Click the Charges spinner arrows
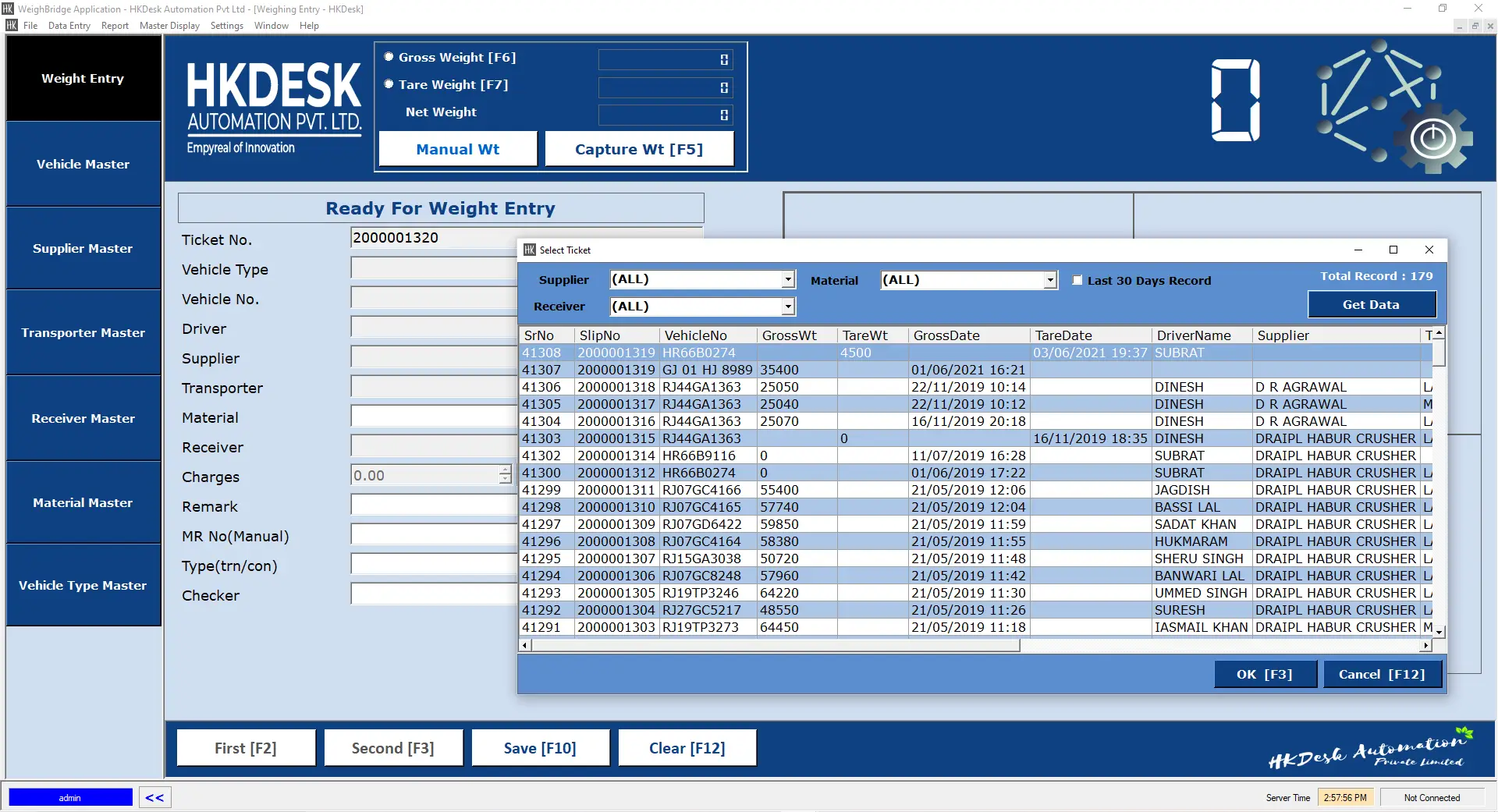 505,475
